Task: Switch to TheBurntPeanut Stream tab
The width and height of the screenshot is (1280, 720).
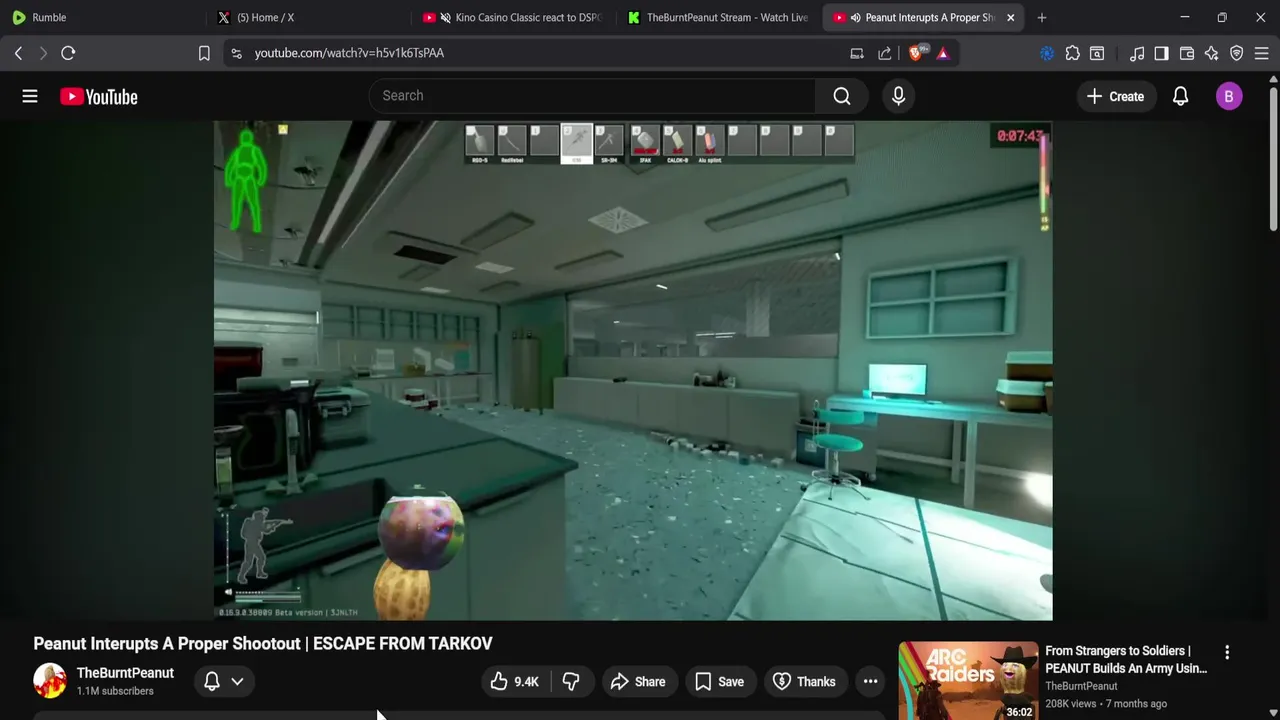Action: (x=717, y=17)
